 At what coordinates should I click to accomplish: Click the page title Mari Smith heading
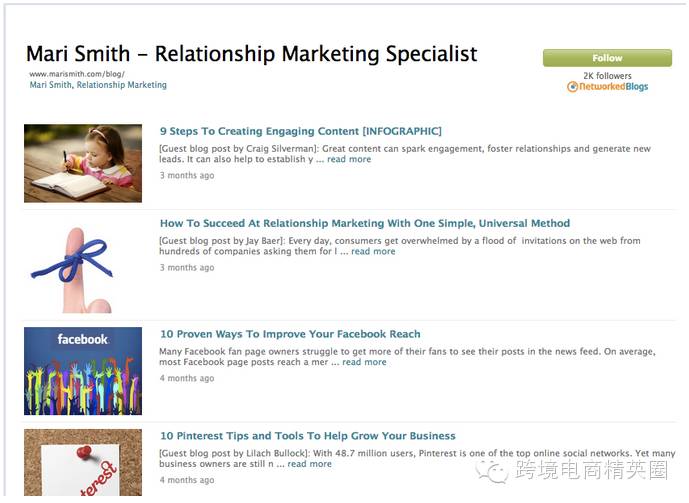click(251, 54)
